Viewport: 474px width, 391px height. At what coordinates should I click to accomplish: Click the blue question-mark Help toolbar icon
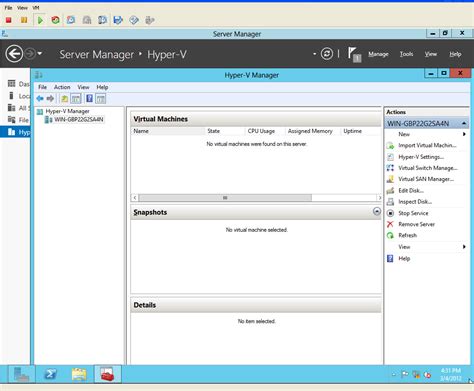pos(89,98)
